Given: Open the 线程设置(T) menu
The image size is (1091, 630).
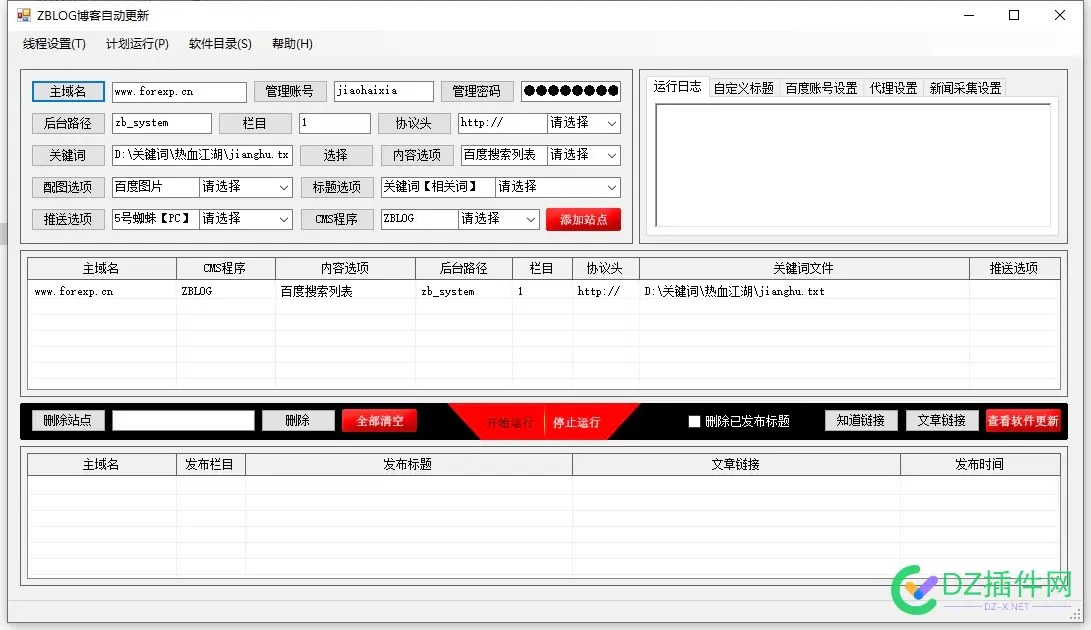Looking at the screenshot, I should (x=54, y=44).
